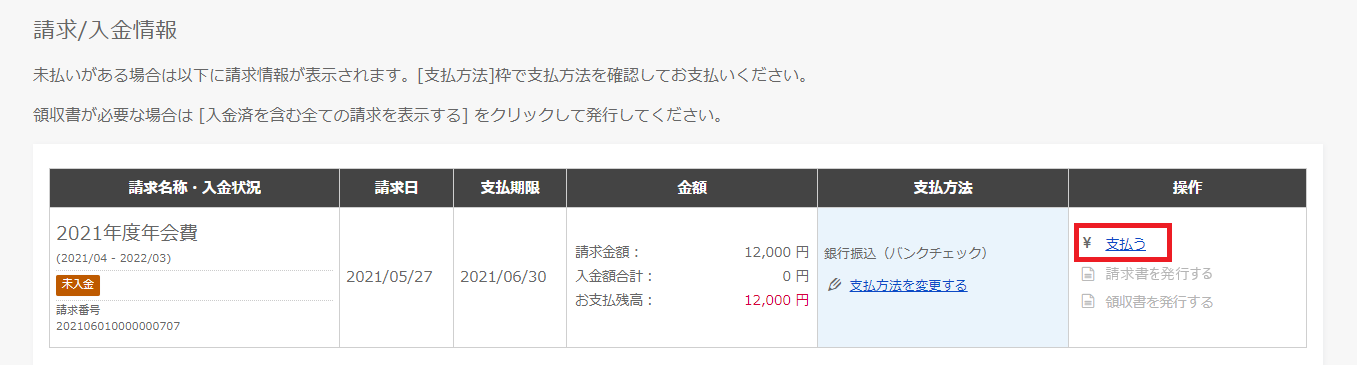The height and width of the screenshot is (365, 1357).
Task: Click the orange 未入金 status badge
Action: pos(78,285)
